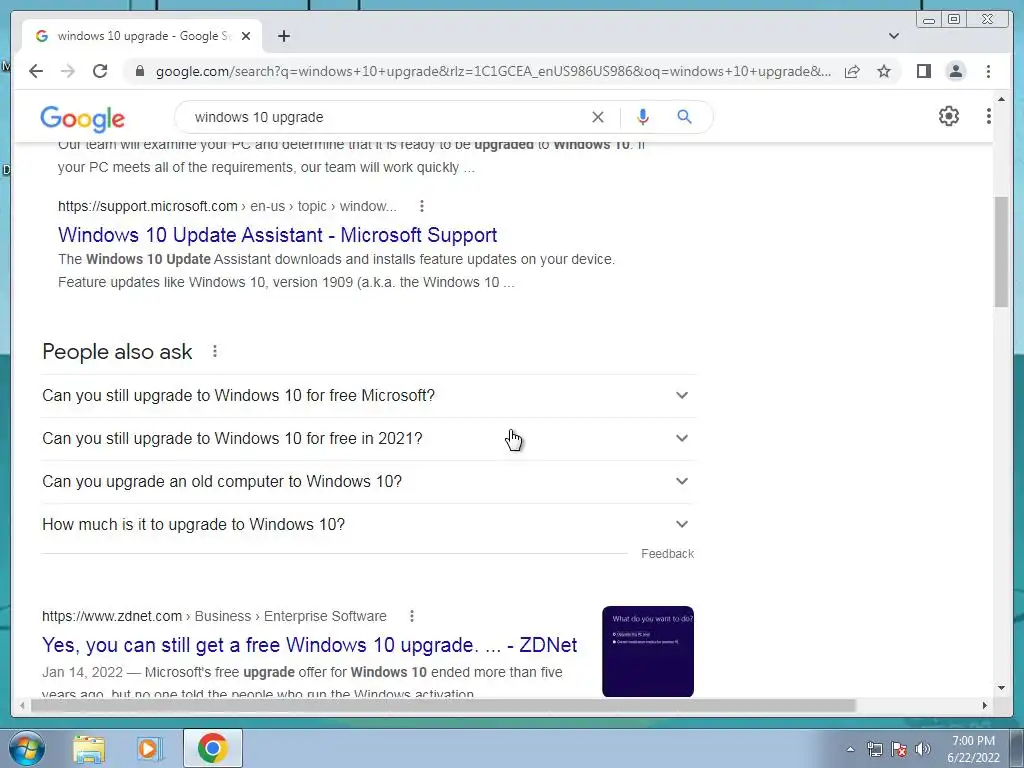Click the Chrome taskbar button
This screenshot has width=1024, height=768.
(x=213, y=748)
